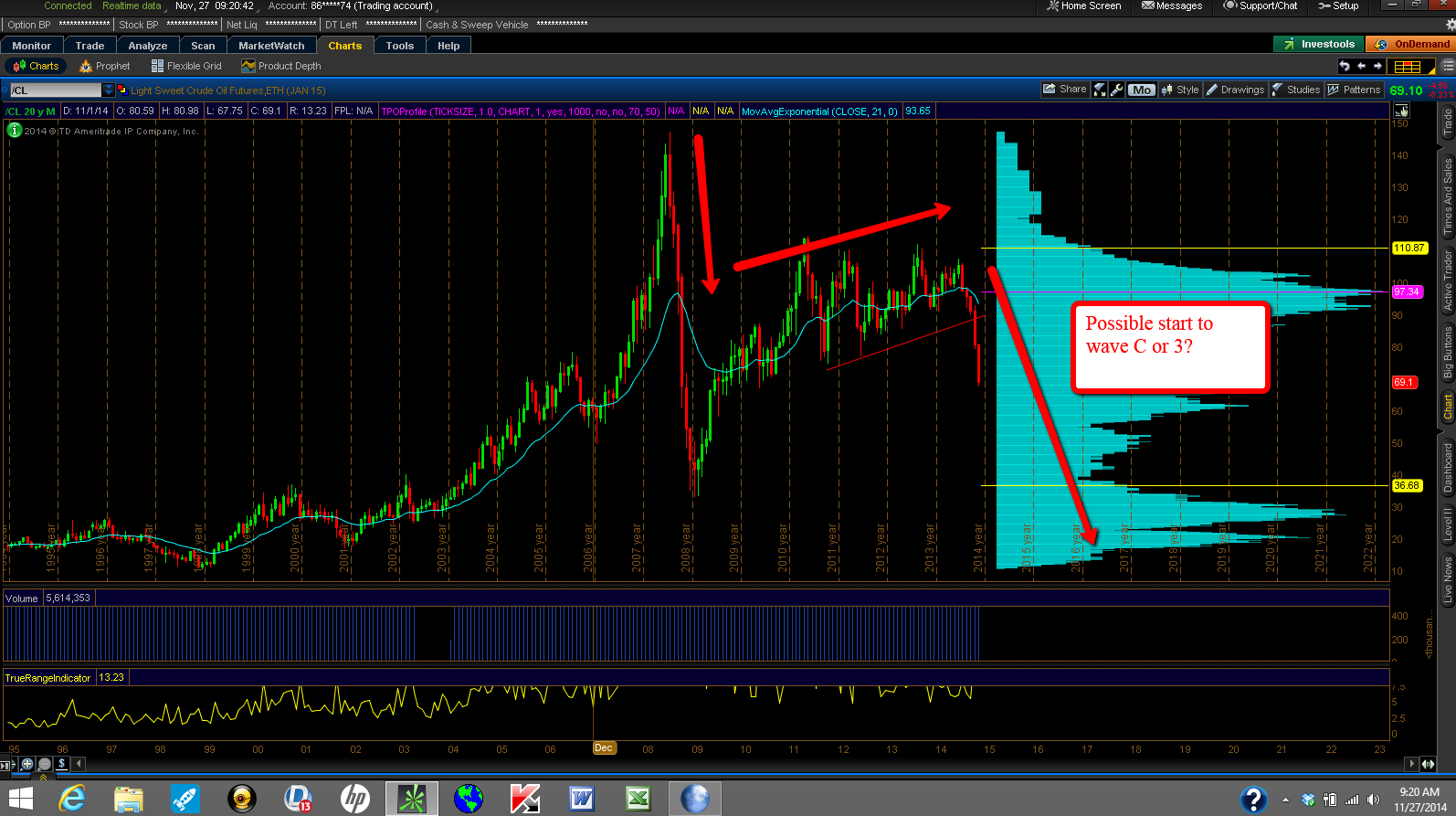Select the Tools tab

coord(399,46)
